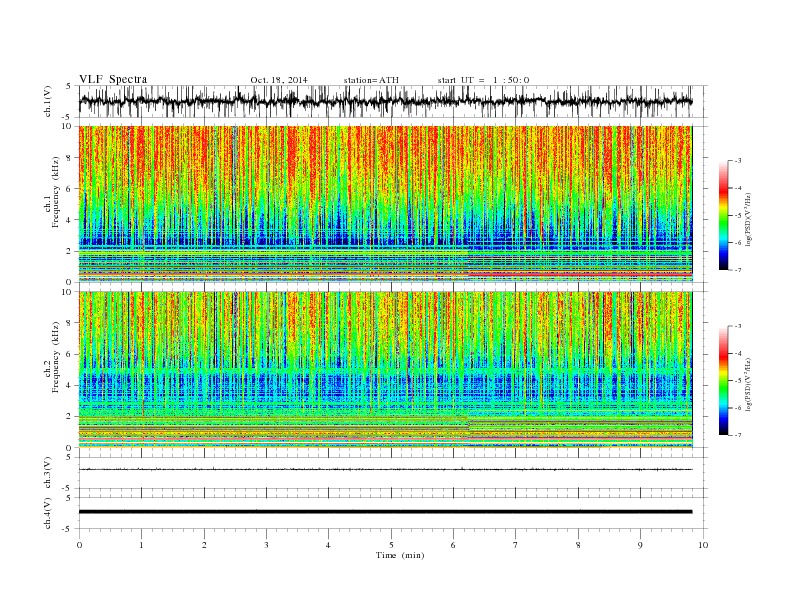The height and width of the screenshot is (612, 792).
Task: Click the "-7" tick on ch.1 color bar
Action: pos(737,270)
